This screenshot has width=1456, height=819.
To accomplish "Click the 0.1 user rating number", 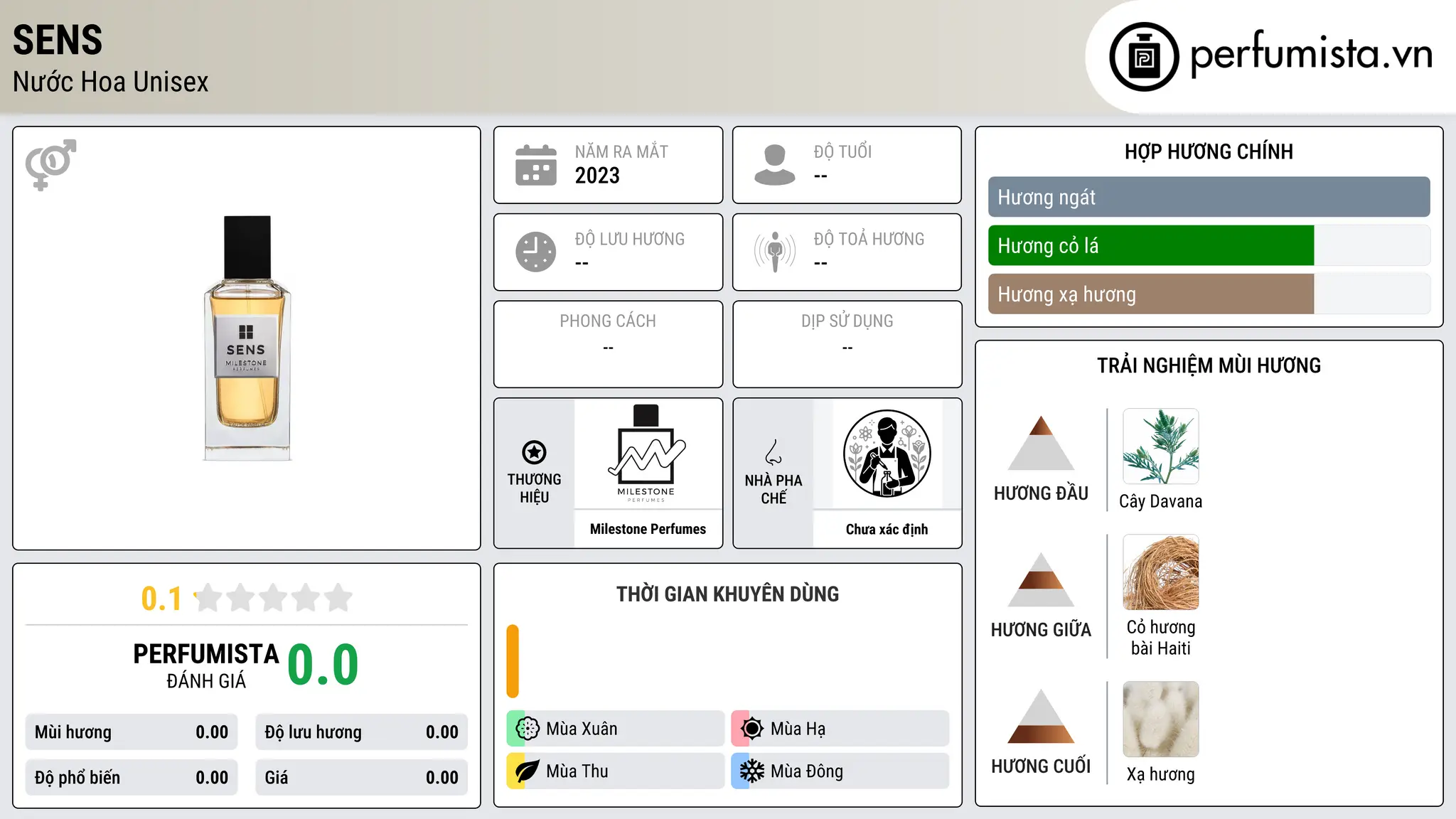I will coord(161,599).
